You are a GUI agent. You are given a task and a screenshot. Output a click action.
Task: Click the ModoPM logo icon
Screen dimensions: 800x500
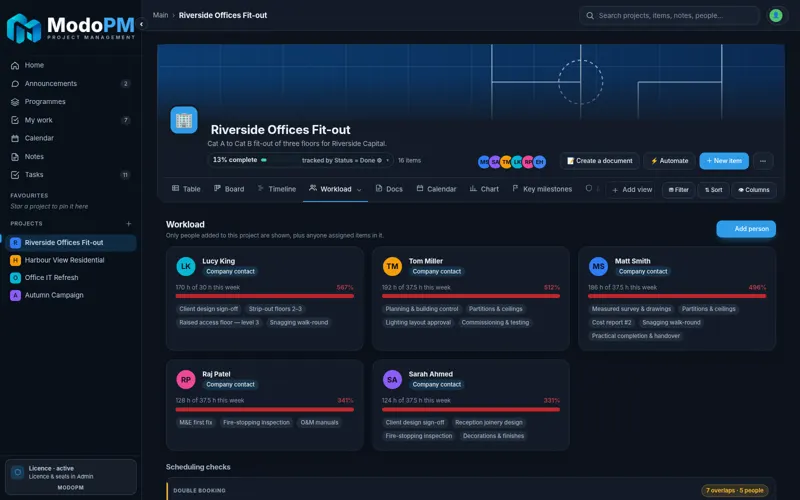[x=23, y=29]
